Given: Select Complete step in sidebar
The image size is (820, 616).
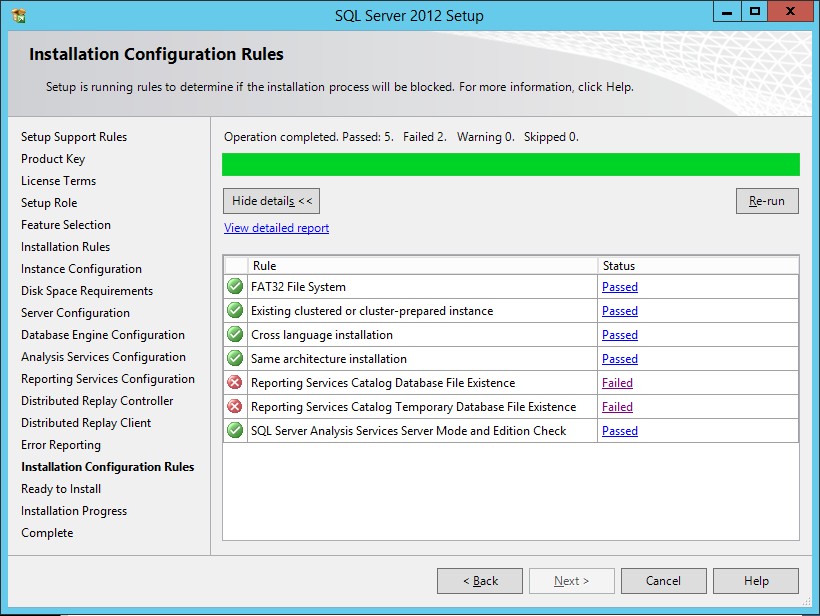Looking at the screenshot, I should click(x=47, y=533).
